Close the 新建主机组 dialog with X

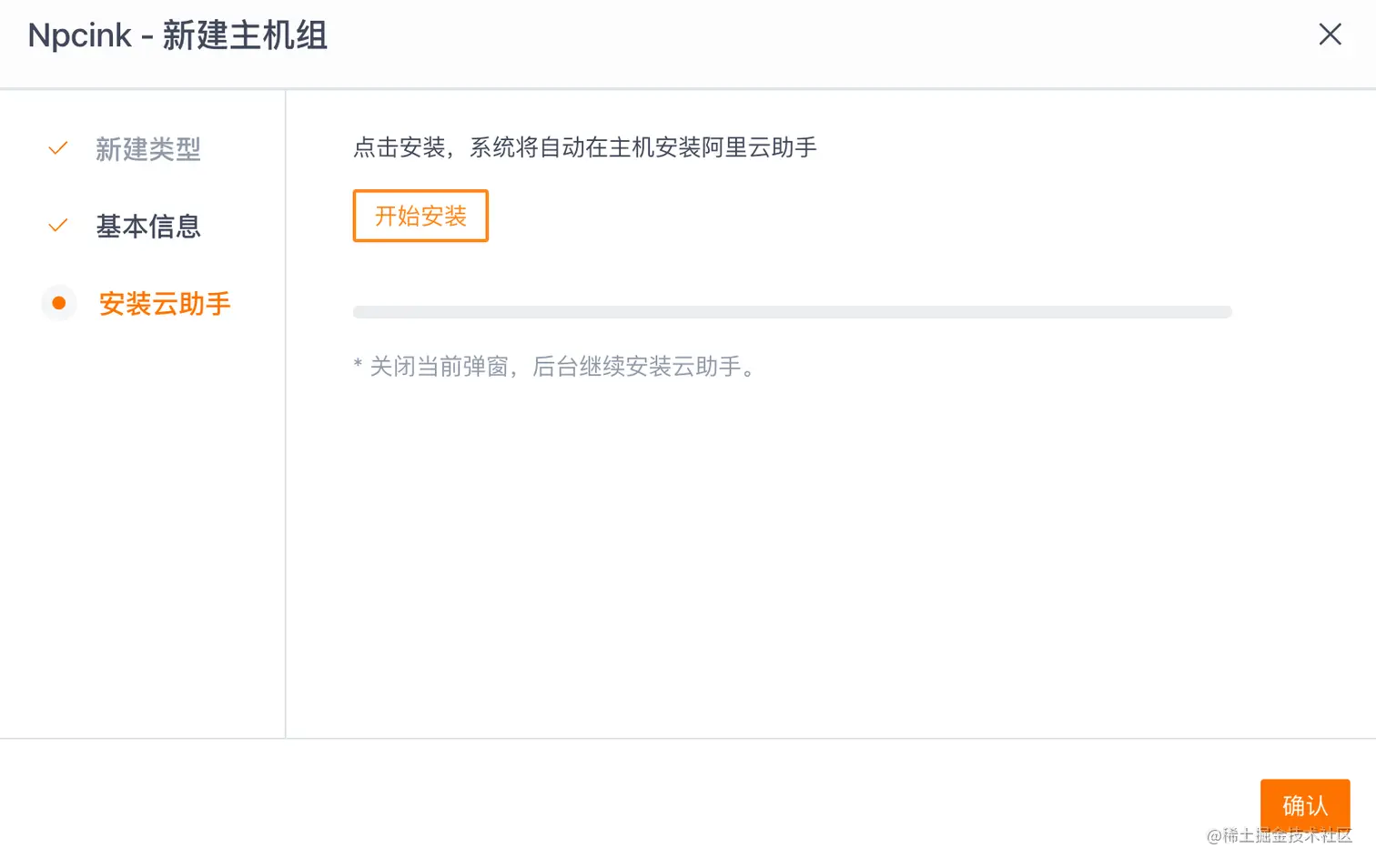point(1330,35)
